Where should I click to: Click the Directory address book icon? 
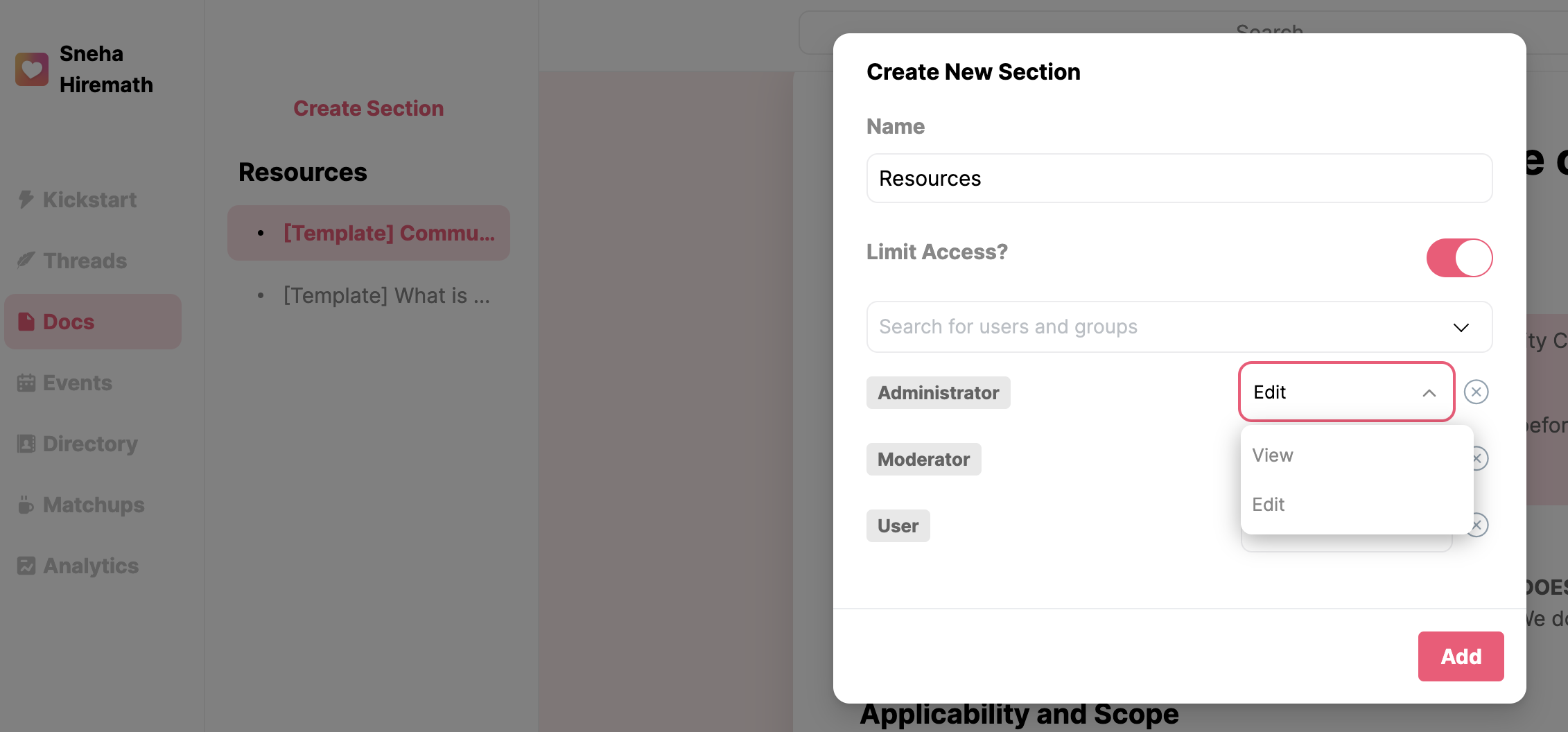(x=26, y=444)
